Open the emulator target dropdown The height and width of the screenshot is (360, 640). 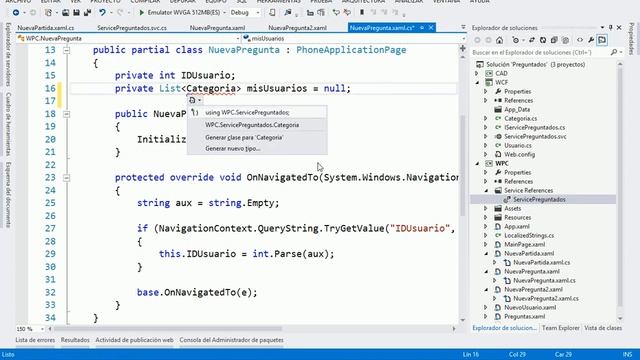(x=224, y=13)
